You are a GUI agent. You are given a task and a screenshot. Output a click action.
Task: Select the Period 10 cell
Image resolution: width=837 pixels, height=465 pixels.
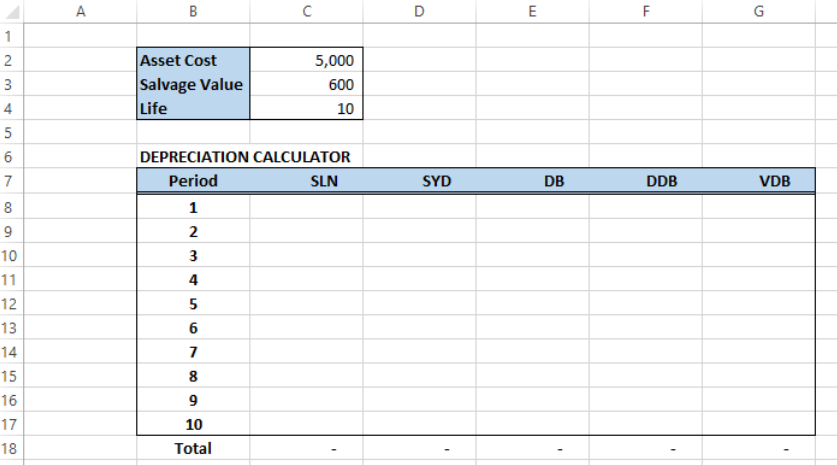tap(193, 424)
